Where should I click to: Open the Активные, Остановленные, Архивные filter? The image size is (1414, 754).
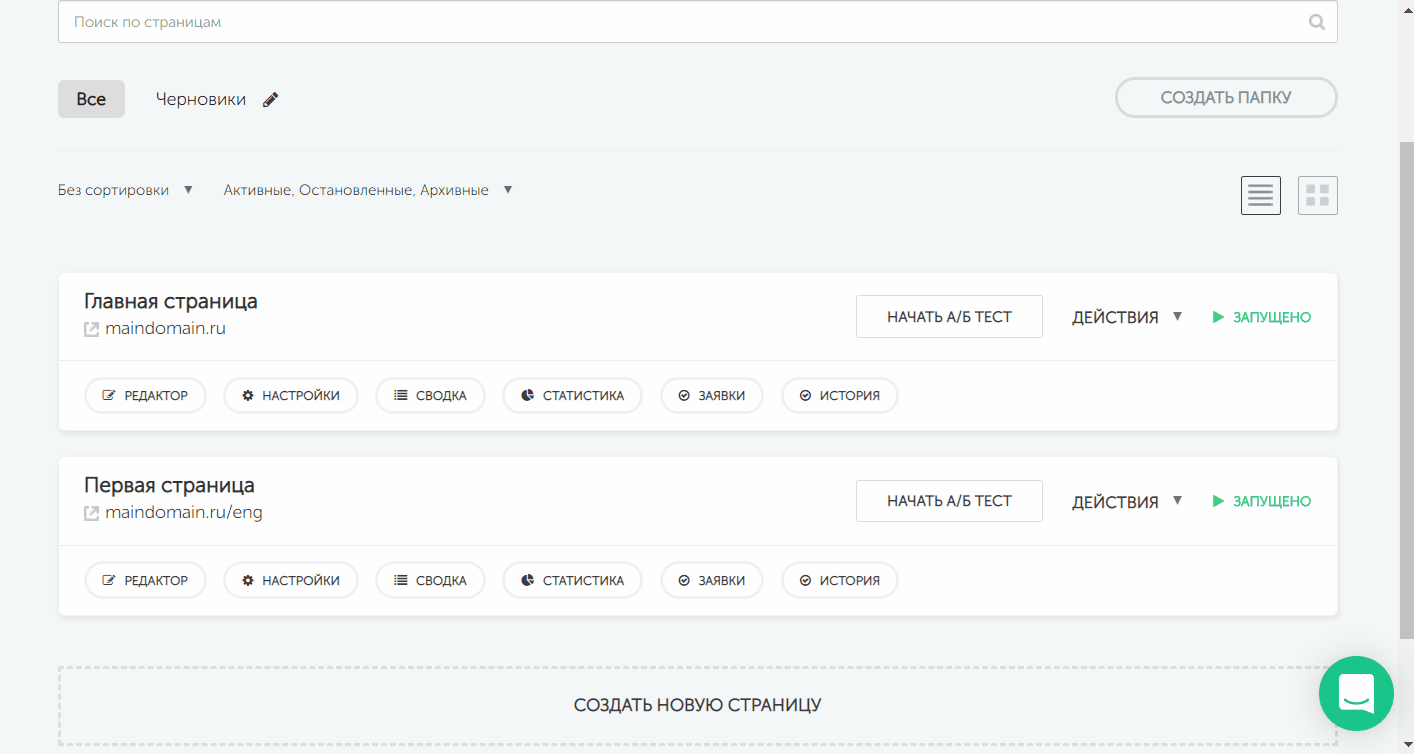(x=367, y=190)
